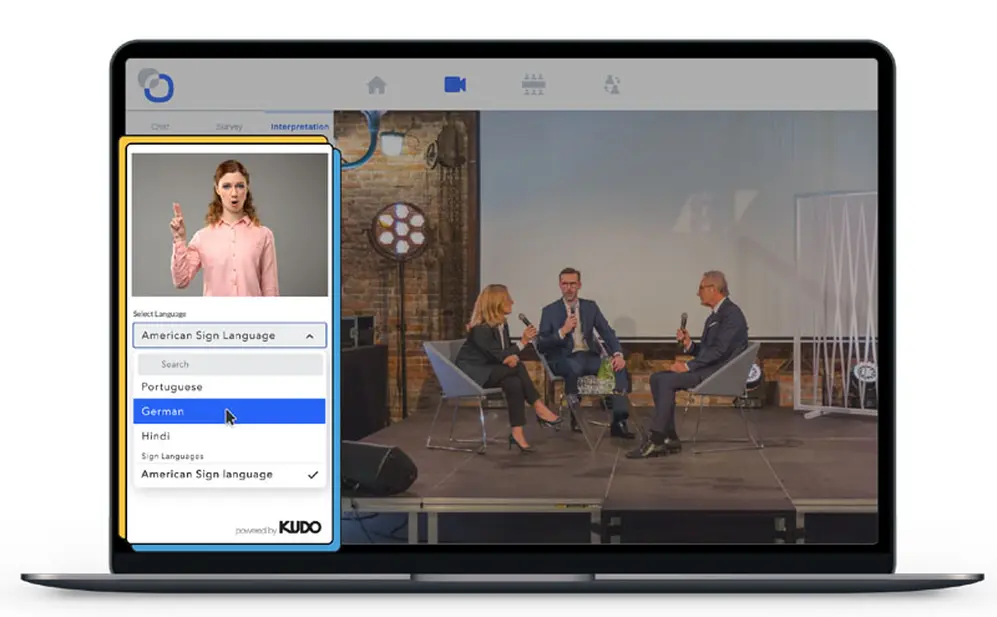The image size is (997, 617).
Task: Click the sign language interpreter video
Action: [230, 225]
